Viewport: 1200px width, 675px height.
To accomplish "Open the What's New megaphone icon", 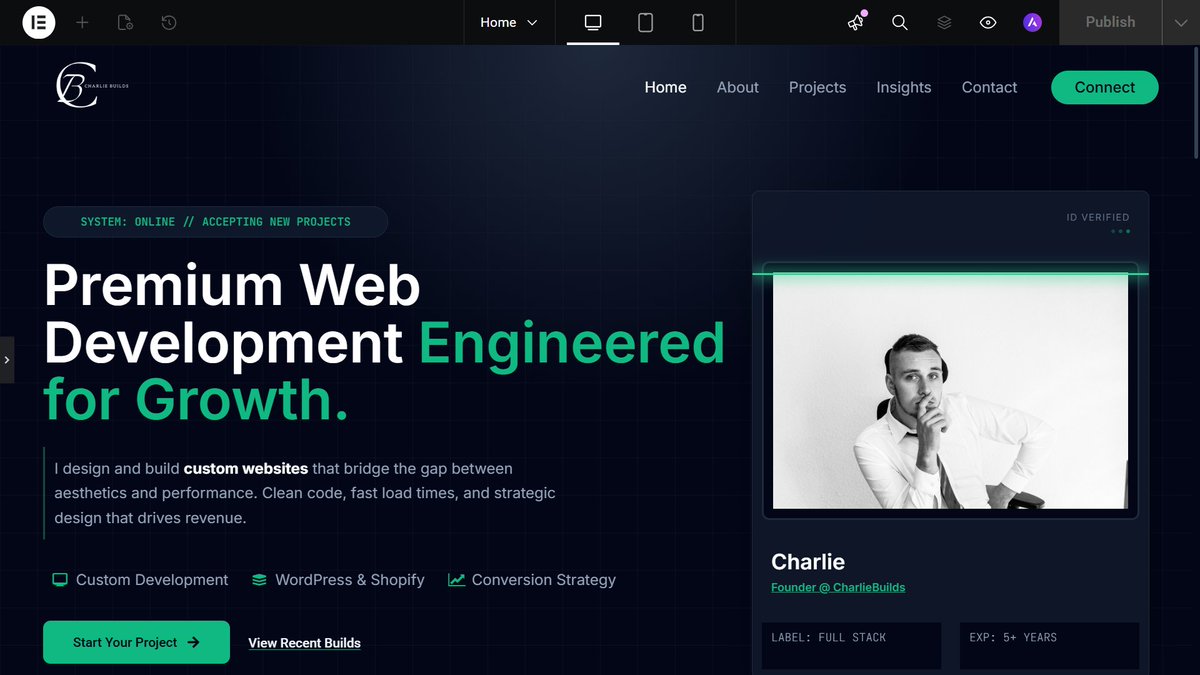I will (856, 22).
